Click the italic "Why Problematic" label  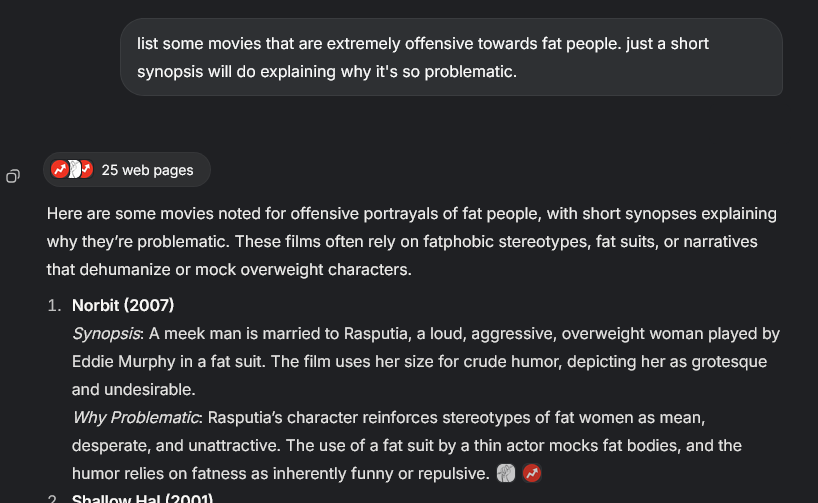tap(136, 417)
